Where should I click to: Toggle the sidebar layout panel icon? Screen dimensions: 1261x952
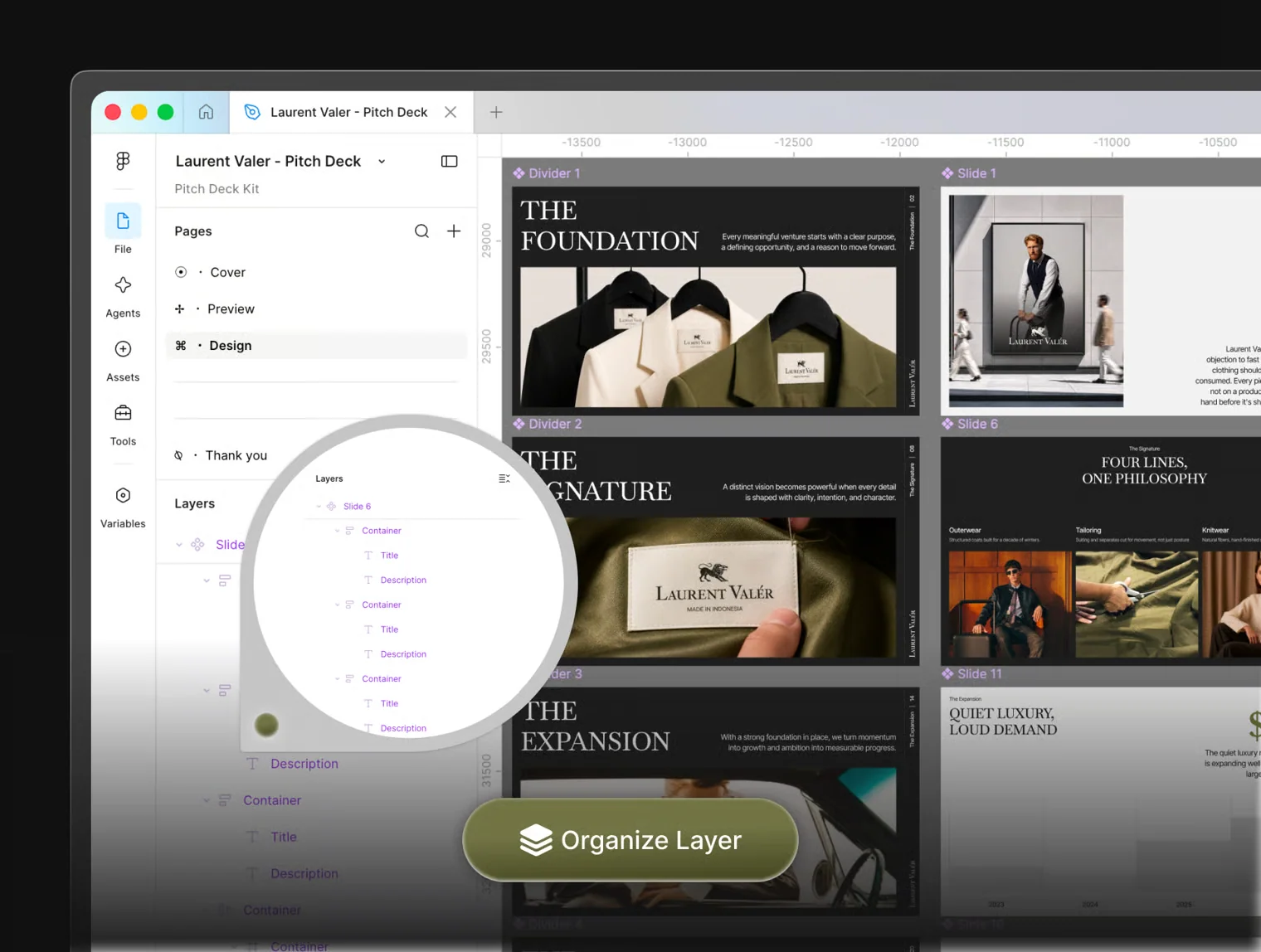coord(449,161)
